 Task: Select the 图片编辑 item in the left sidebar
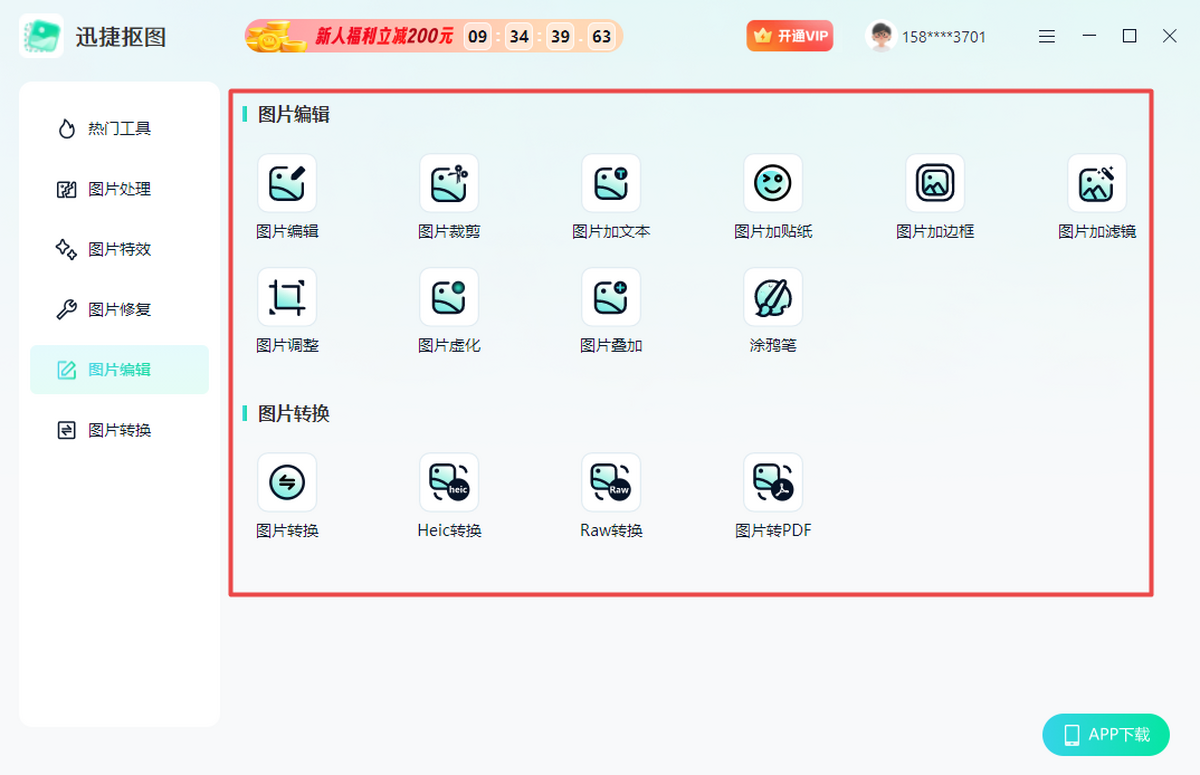click(120, 369)
